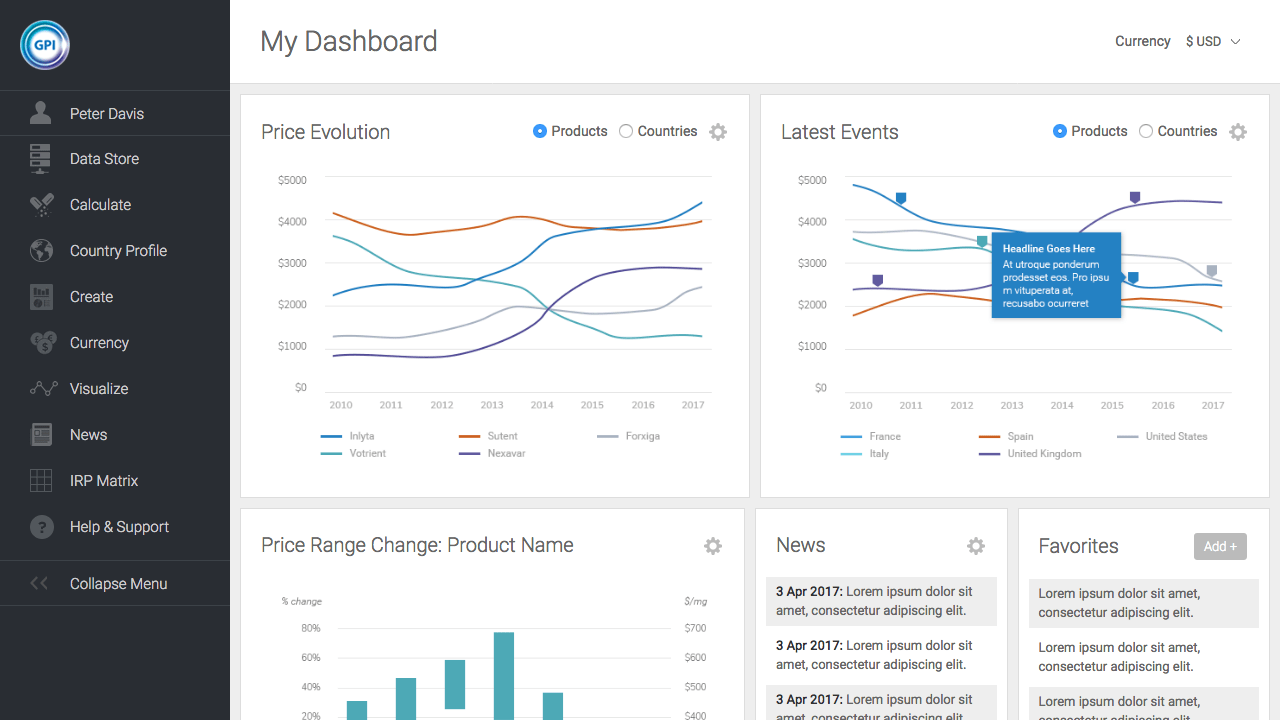Go to the Create menu item
Screen dimensions: 1280x720
(x=91, y=297)
